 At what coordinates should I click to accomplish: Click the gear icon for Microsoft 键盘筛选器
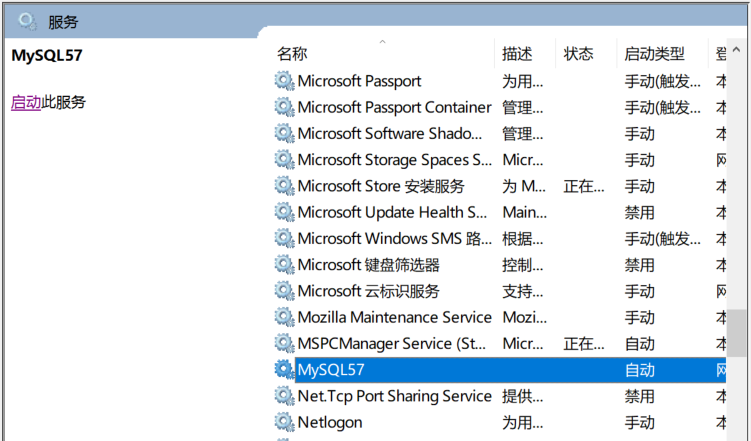tap(285, 265)
